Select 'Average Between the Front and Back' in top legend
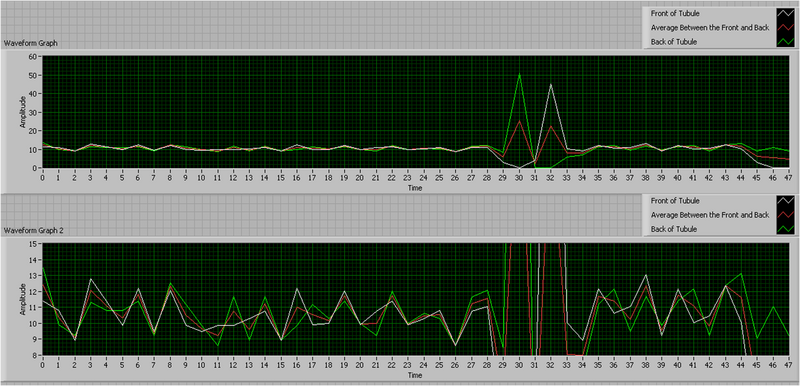 click(710, 28)
